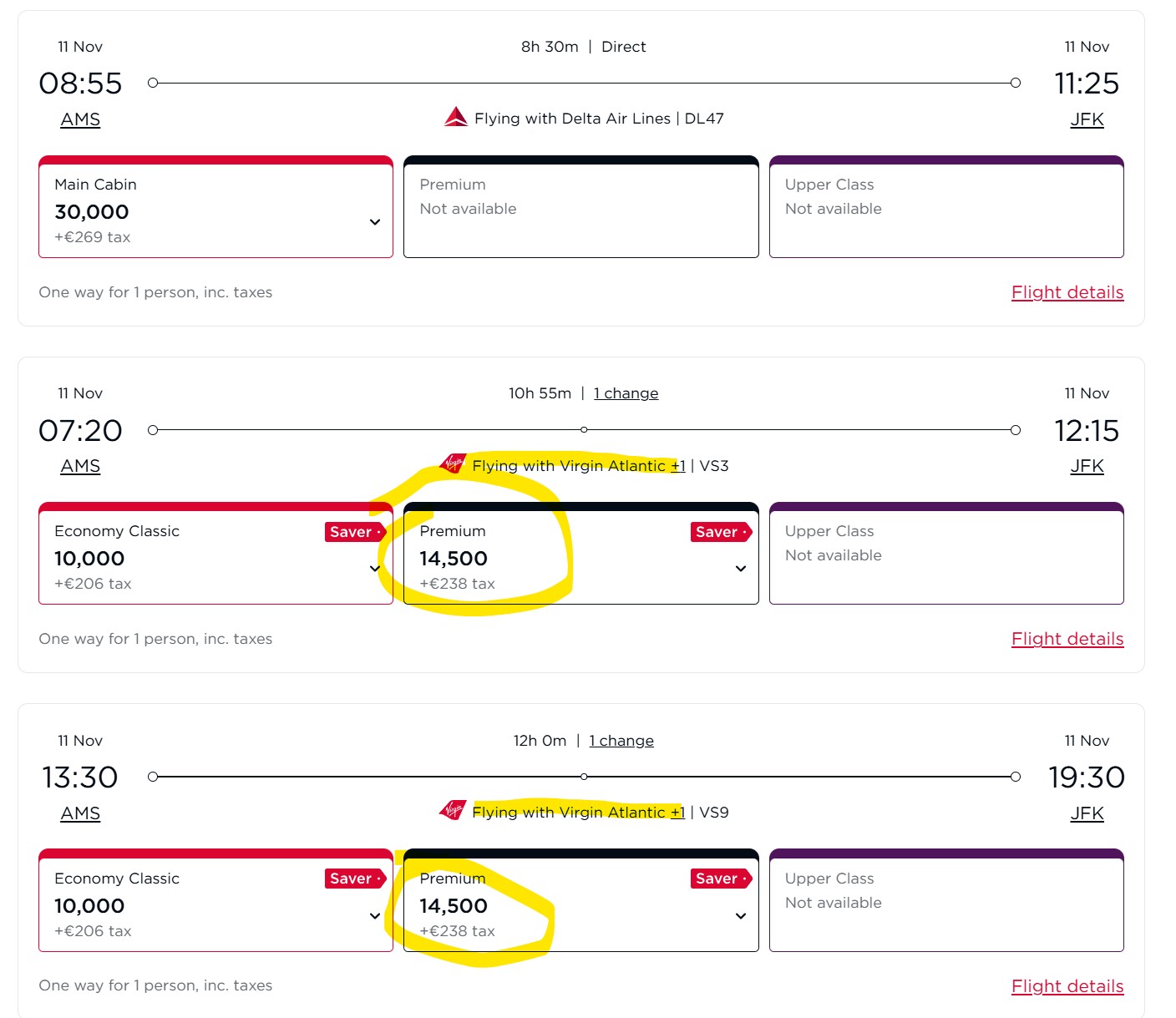
Task: Open Flight details for Delta DL47
Action: [1067, 292]
